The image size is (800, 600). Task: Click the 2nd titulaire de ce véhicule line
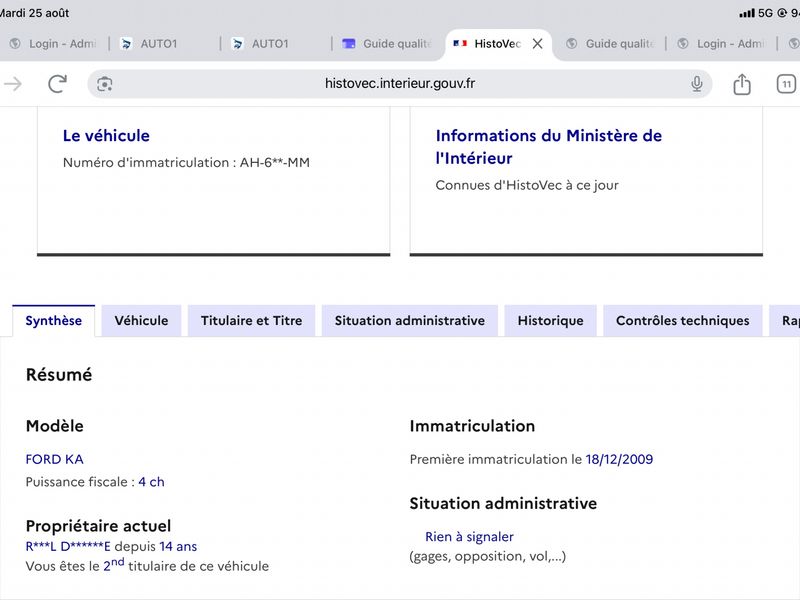click(147, 565)
